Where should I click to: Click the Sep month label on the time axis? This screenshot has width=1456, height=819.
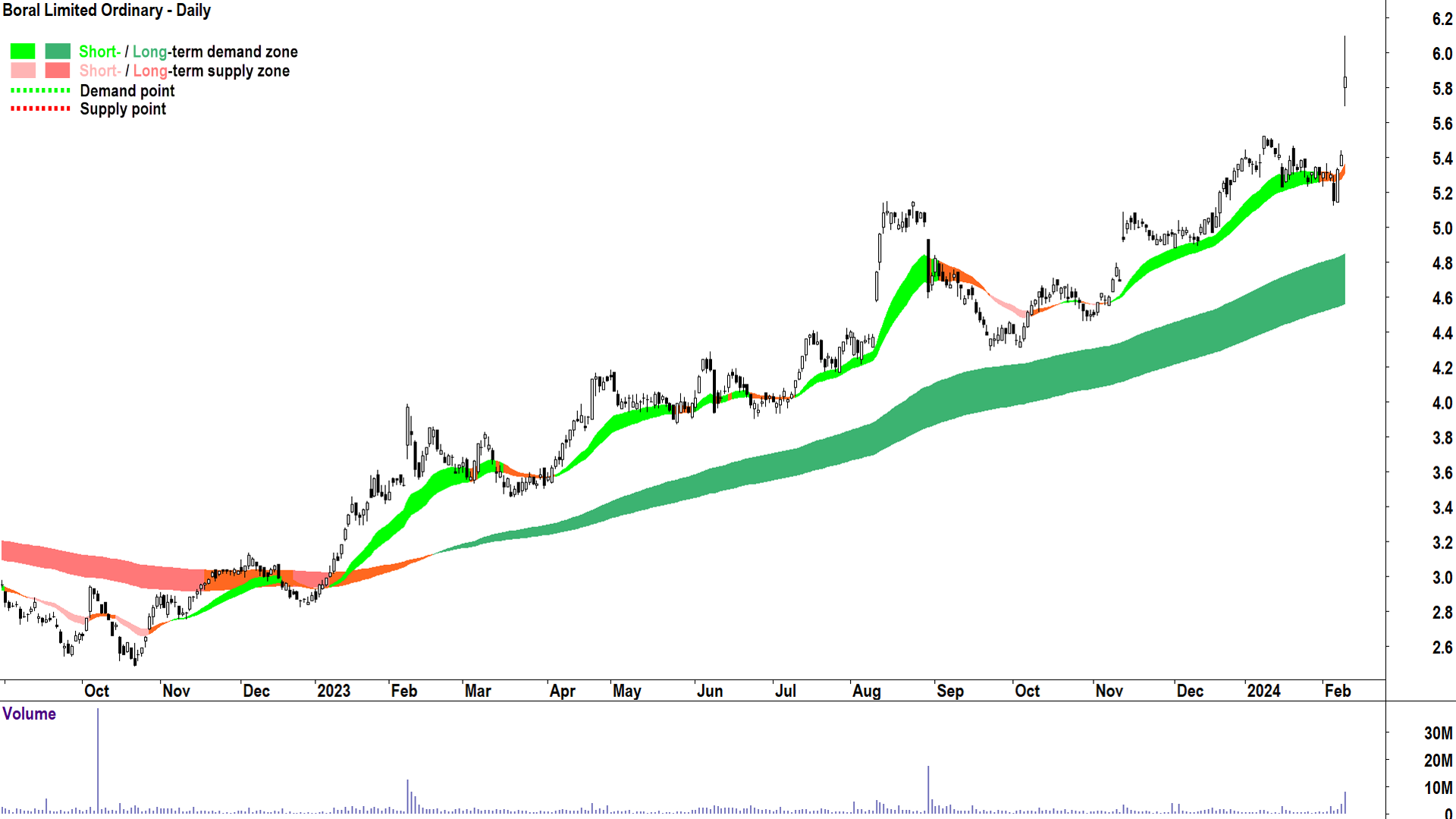click(950, 691)
